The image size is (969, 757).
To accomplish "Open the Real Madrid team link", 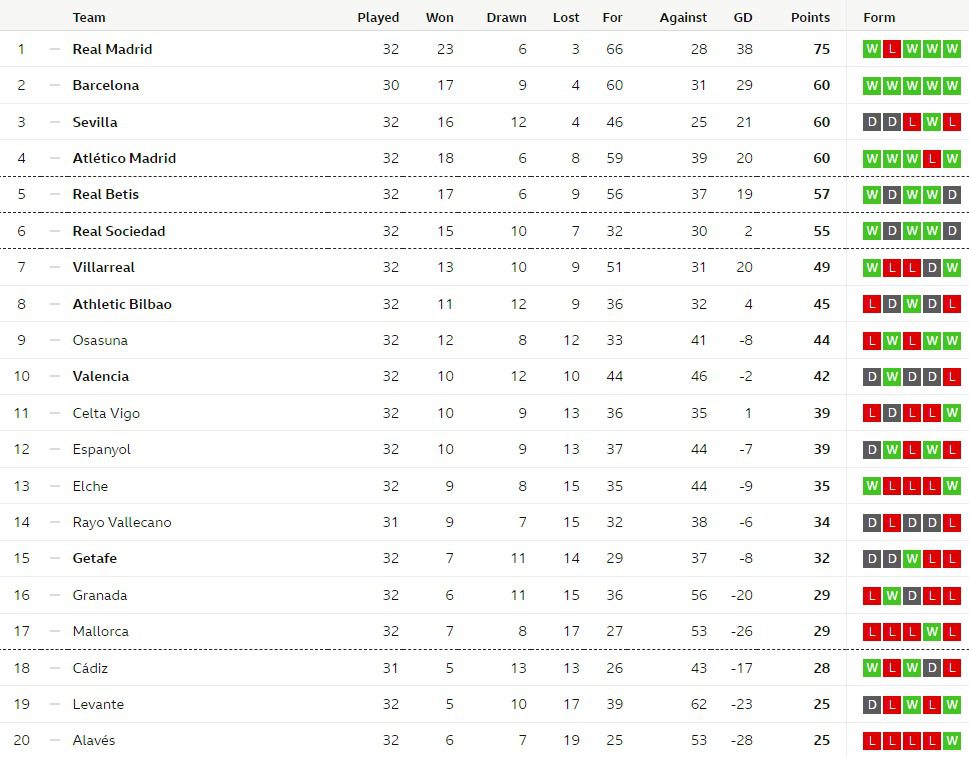I will 112,49.
